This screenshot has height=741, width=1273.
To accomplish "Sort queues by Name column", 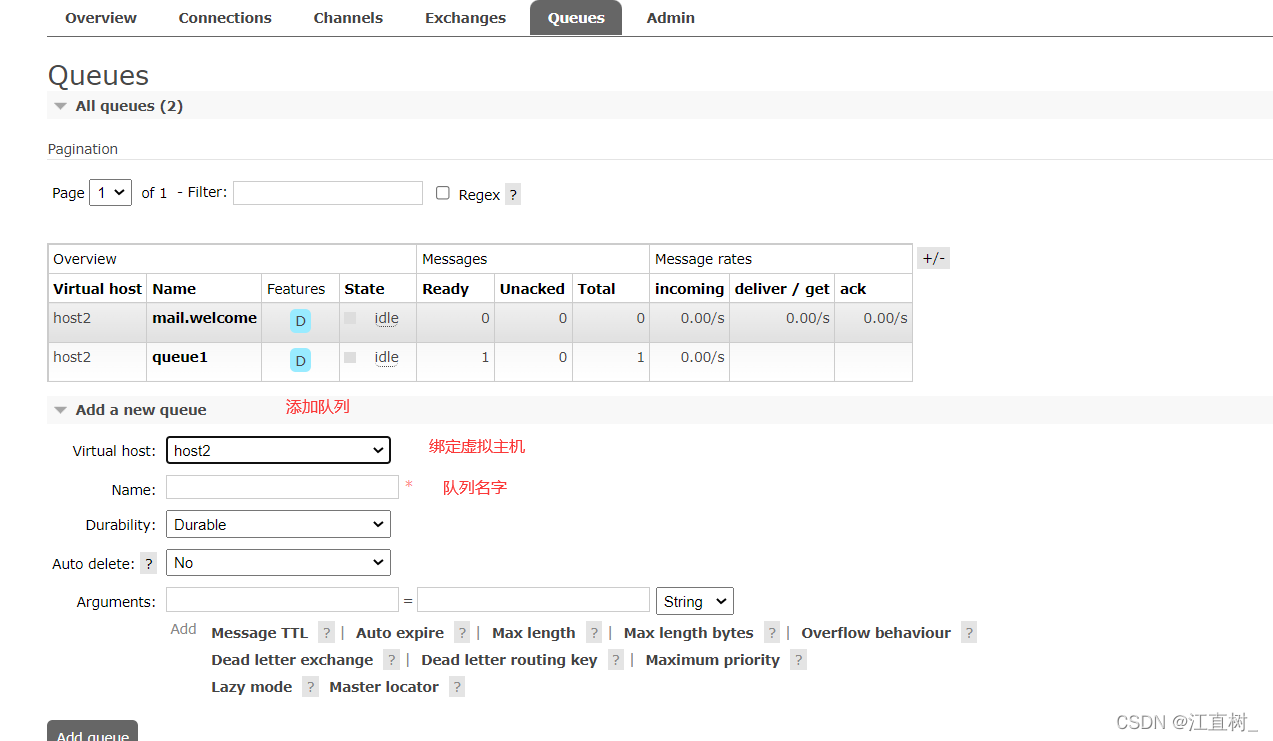I will coord(174,289).
